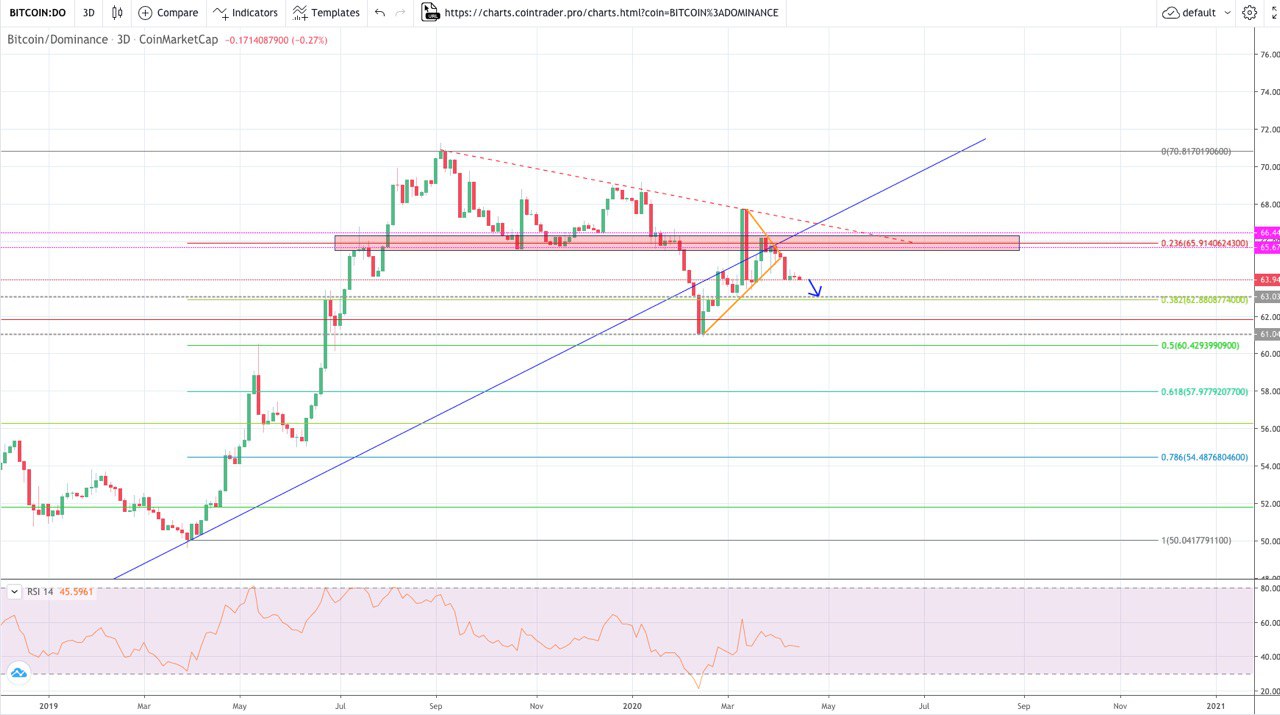Click the 0.236 Fibonacci level label

coord(1204,243)
